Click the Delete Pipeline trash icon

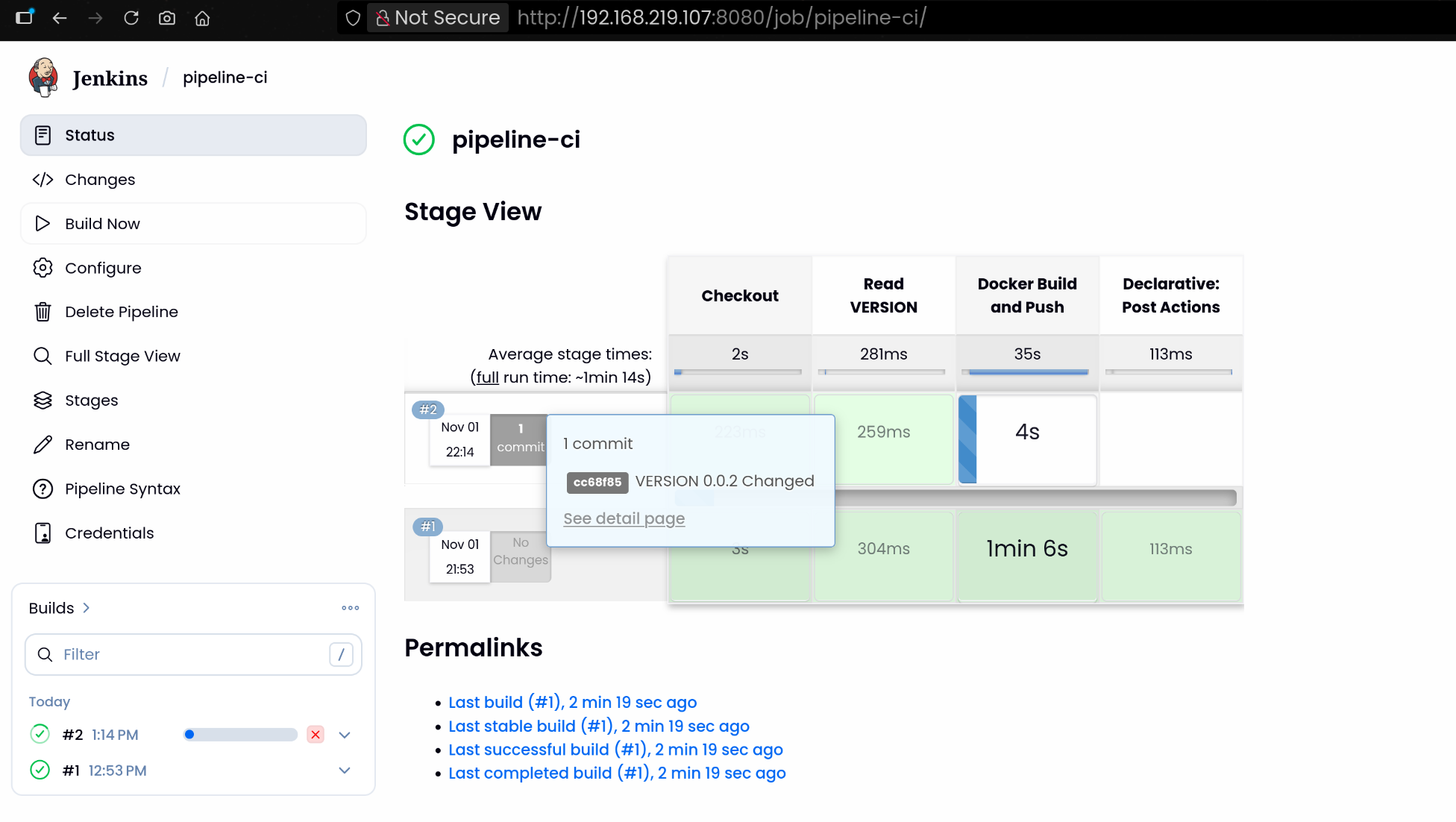coord(43,312)
